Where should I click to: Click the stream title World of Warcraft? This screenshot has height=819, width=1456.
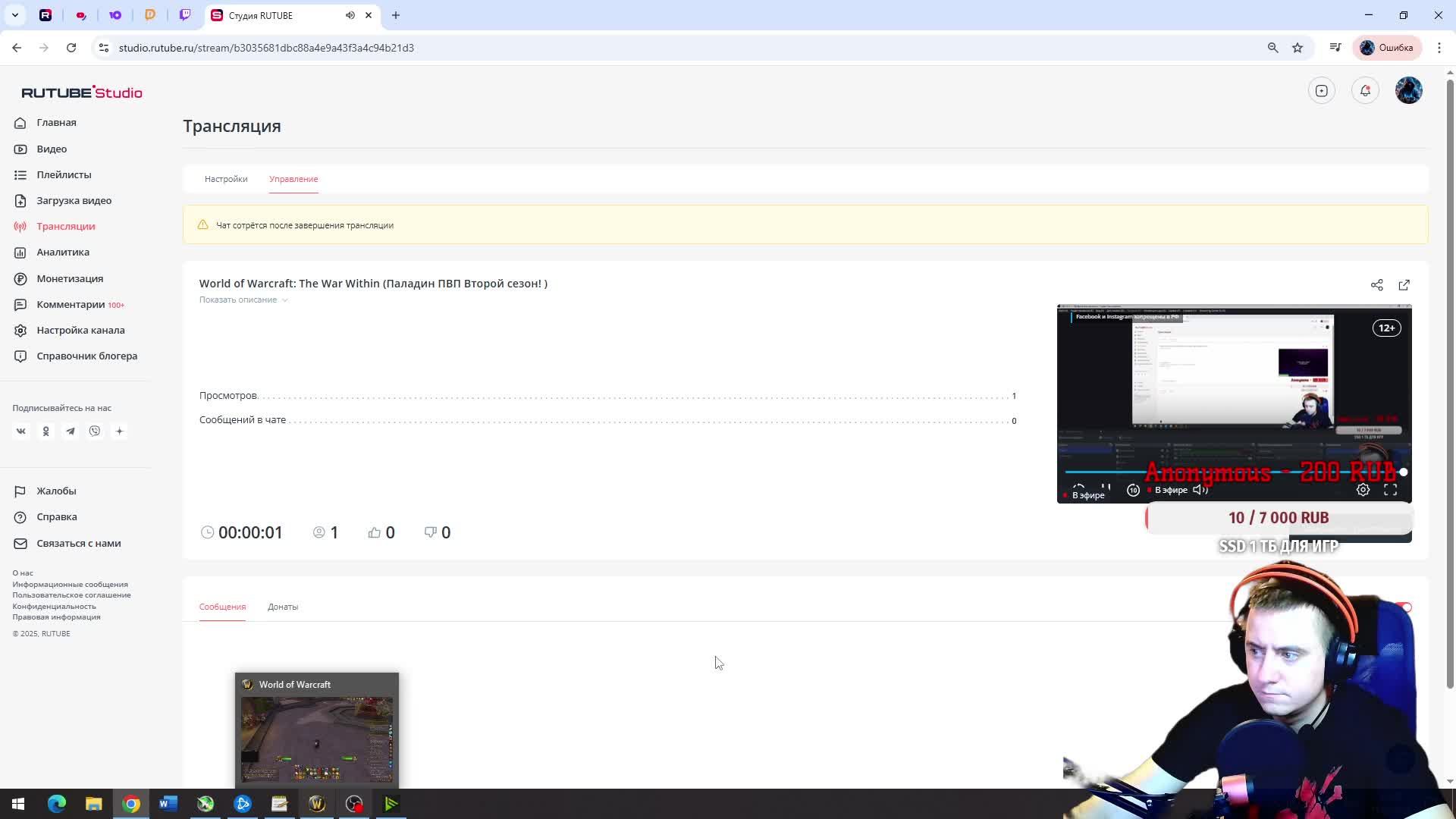pos(373,284)
